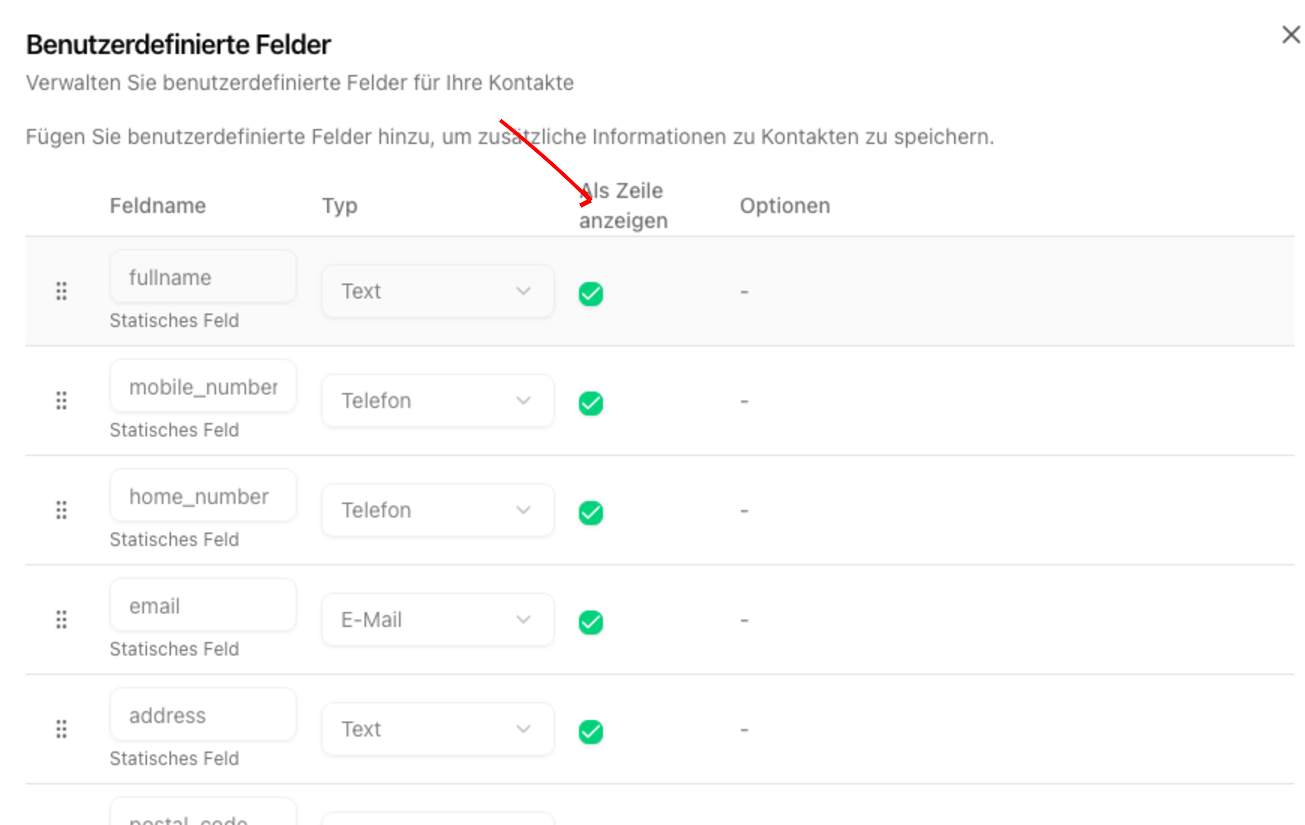This screenshot has height=825, width=1305.
Task: Click the 'Optionen' column header
Action: pos(785,205)
